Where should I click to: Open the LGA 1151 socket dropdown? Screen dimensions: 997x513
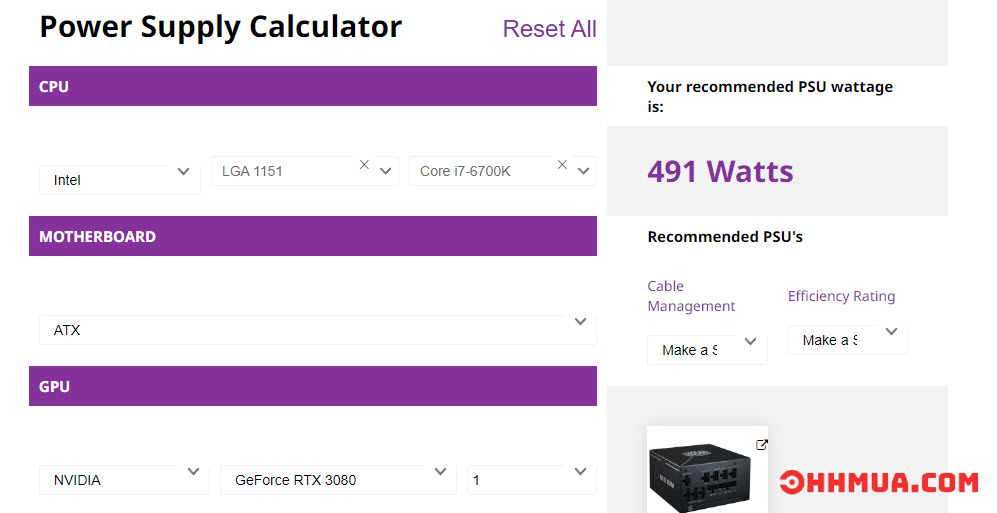click(x=305, y=171)
